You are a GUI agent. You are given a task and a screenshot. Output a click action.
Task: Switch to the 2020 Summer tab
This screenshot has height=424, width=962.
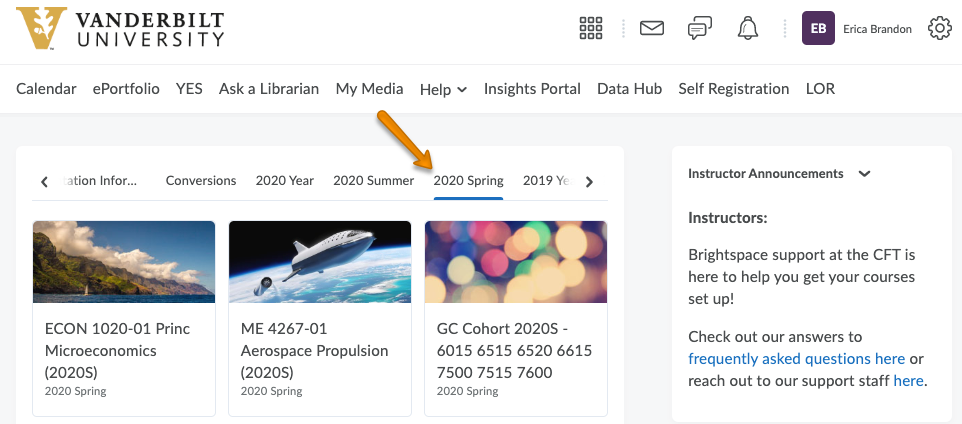click(373, 181)
